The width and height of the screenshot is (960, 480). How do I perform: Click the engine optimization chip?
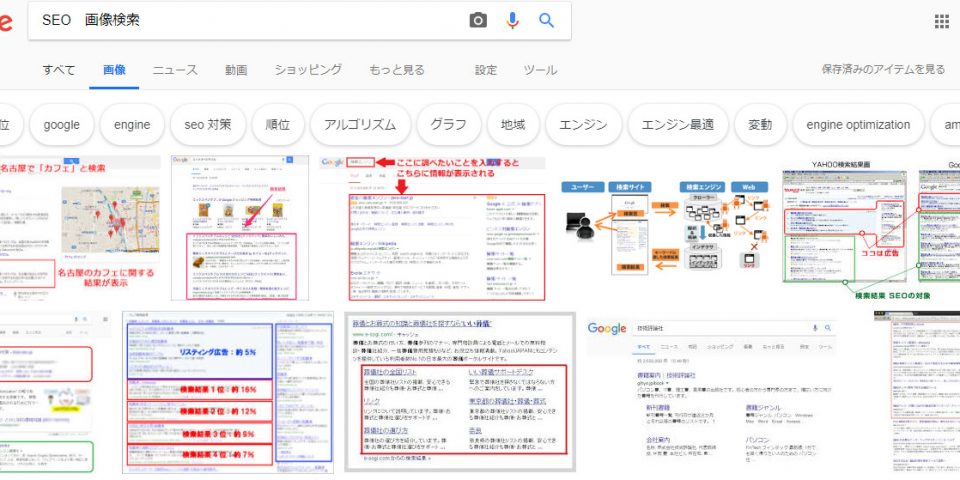[859, 125]
